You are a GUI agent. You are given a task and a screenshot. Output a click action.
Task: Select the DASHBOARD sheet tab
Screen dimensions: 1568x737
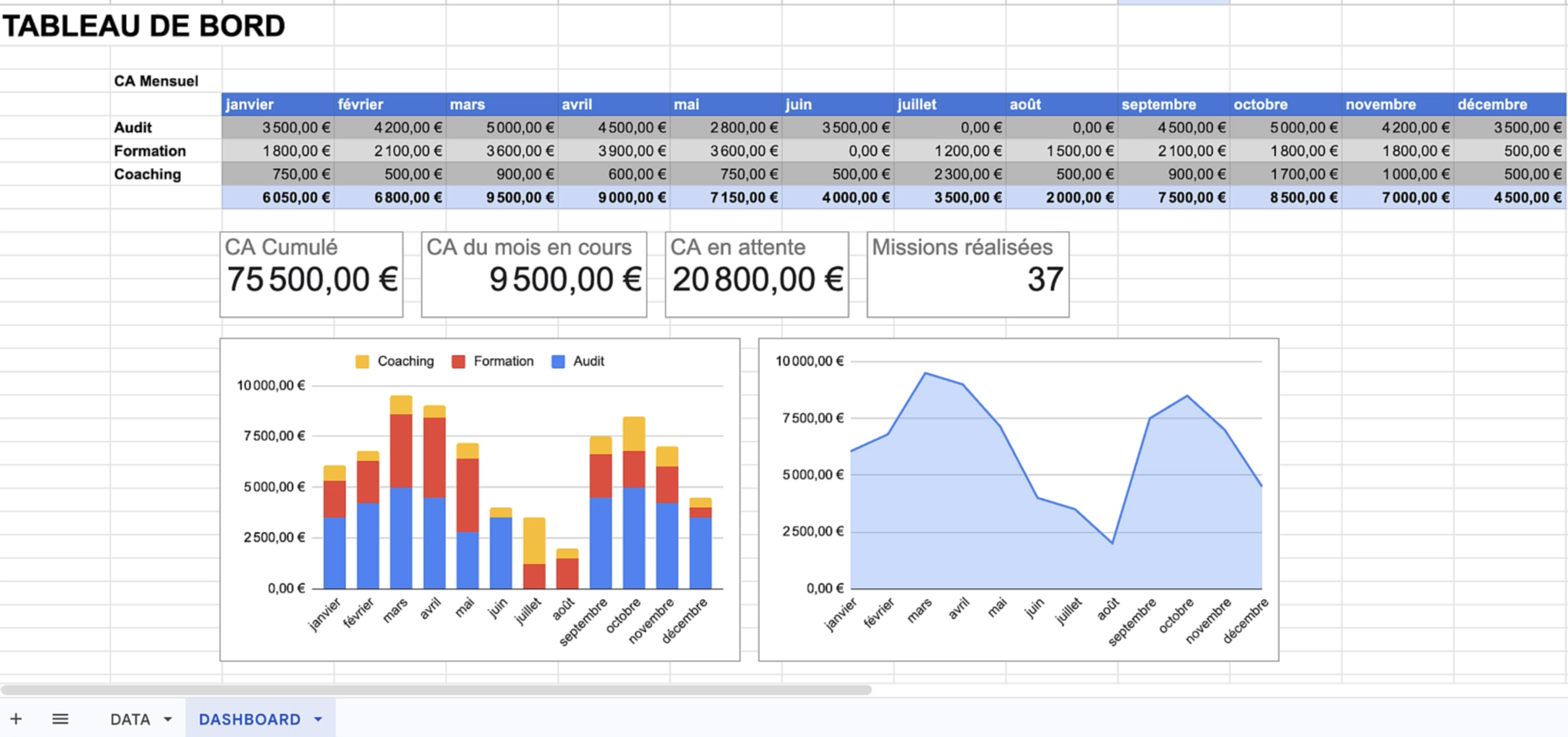point(250,719)
